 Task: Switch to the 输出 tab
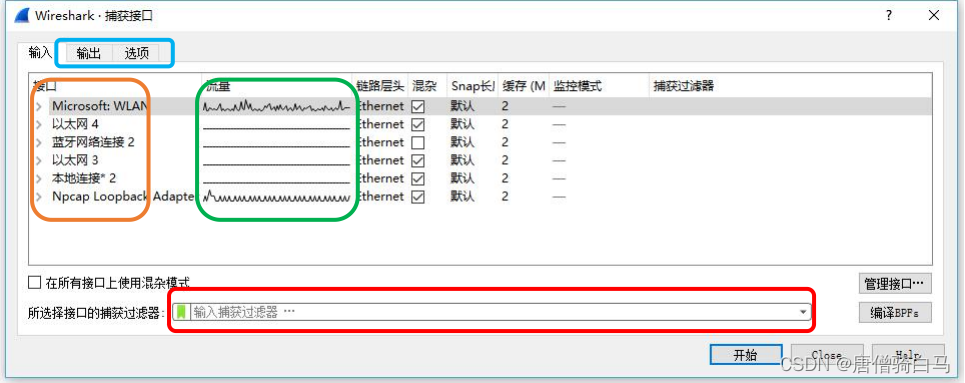89,54
